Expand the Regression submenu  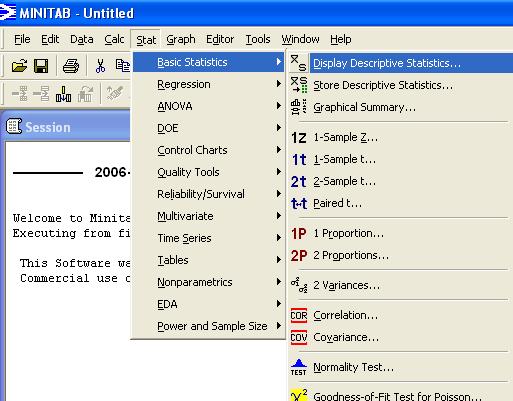pyautogui.click(x=208, y=84)
